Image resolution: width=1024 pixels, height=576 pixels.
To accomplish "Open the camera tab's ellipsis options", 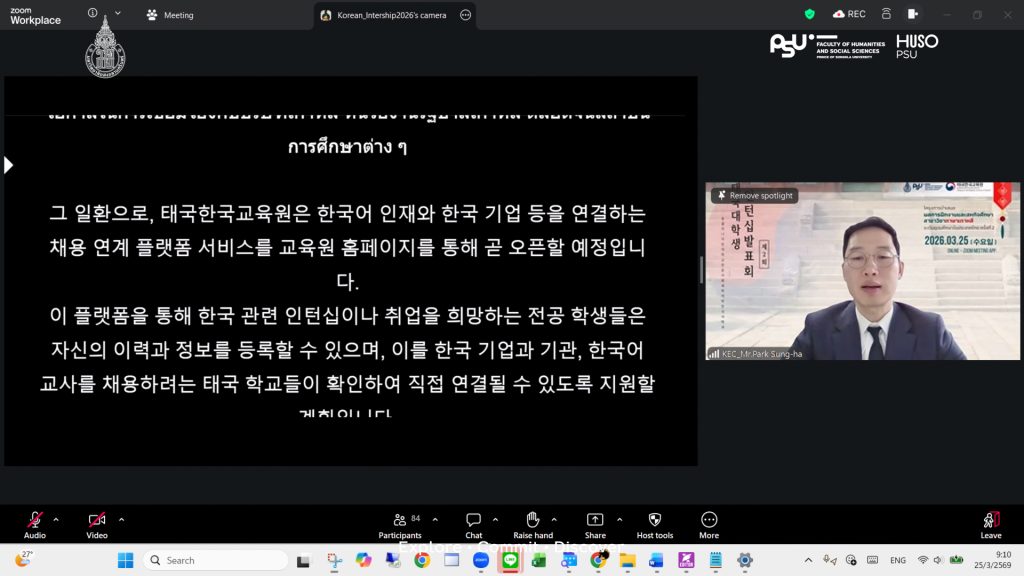I will point(465,15).
